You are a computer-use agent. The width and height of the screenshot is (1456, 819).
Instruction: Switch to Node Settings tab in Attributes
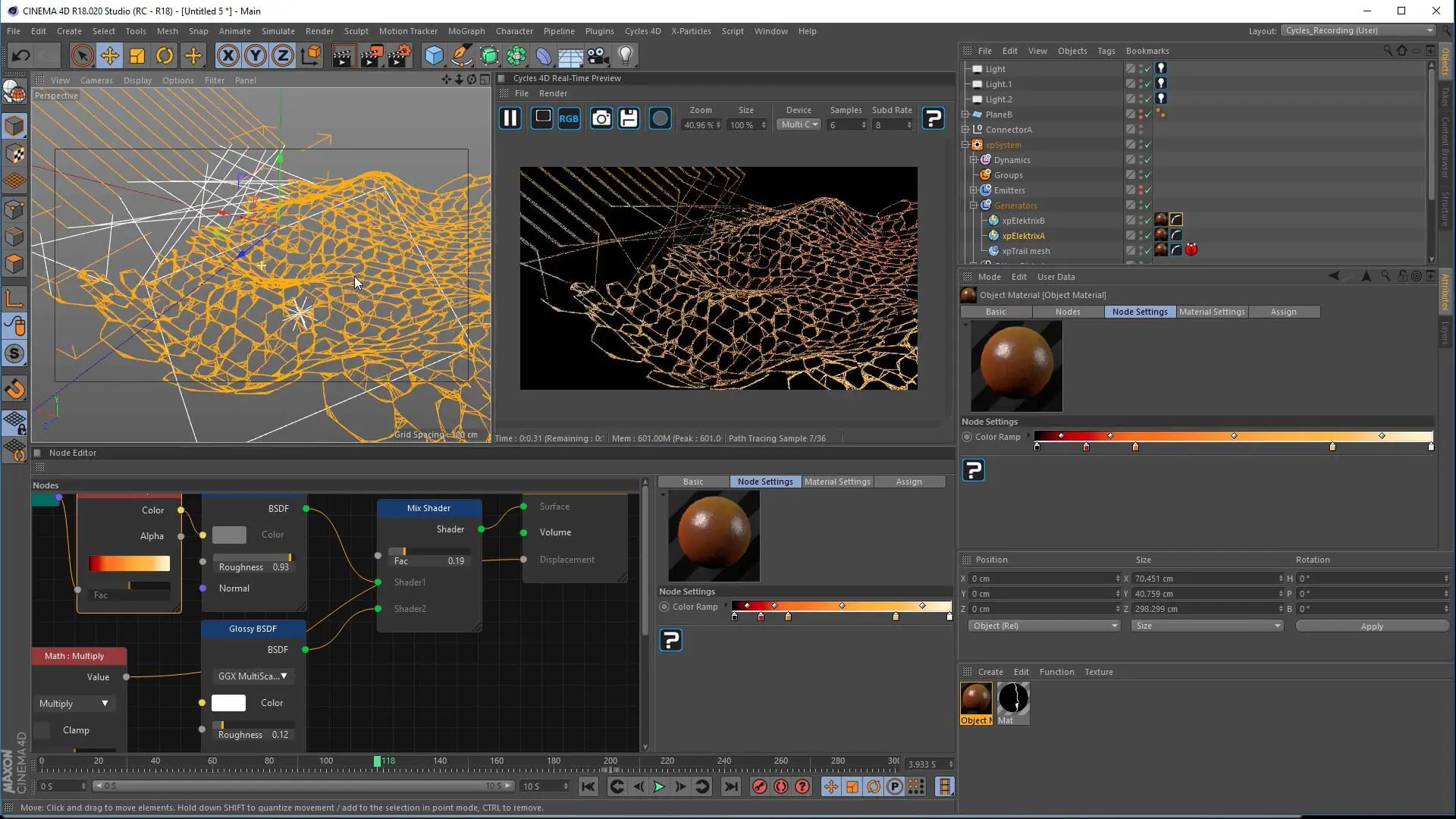coord(1140,312)
